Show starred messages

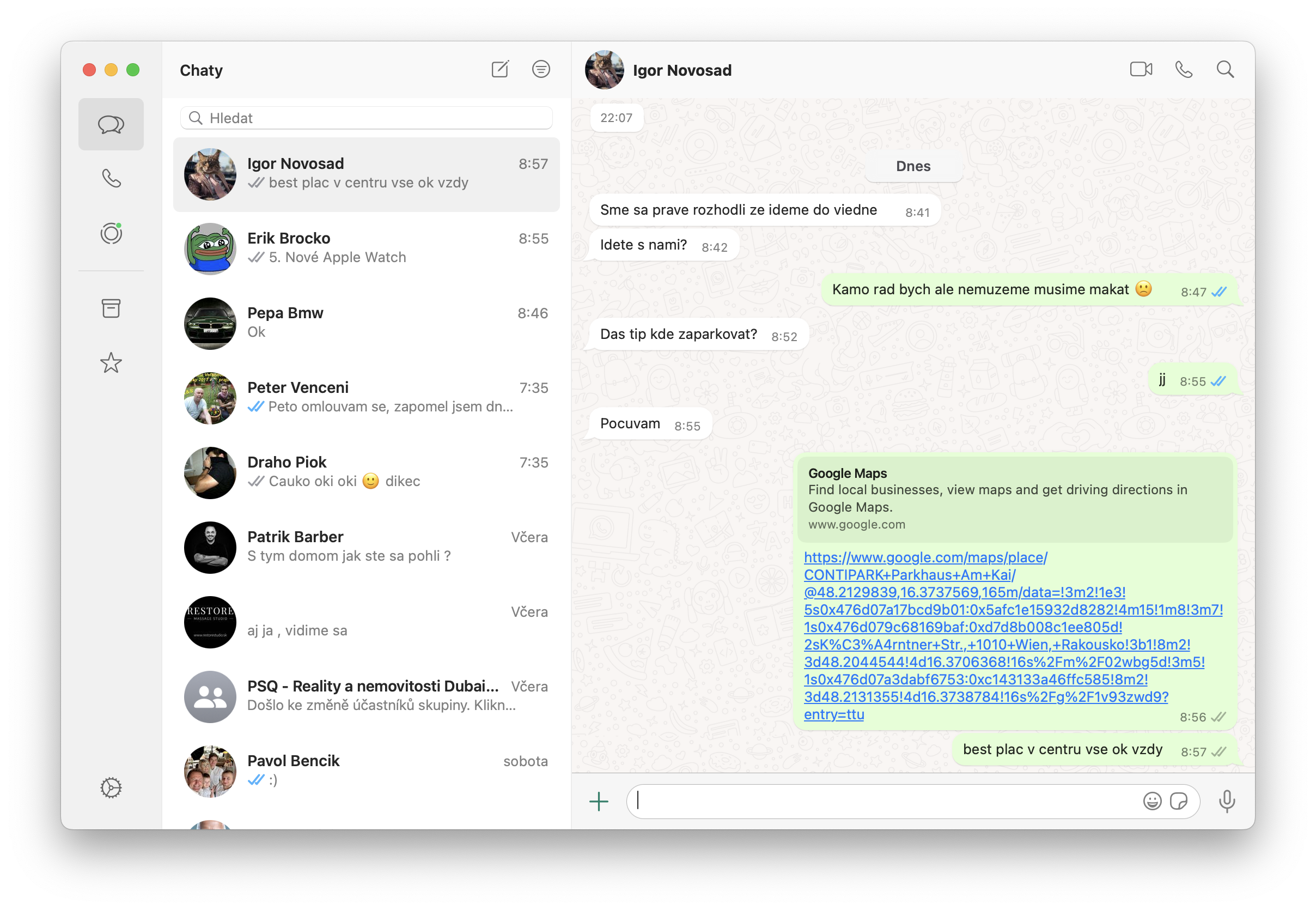point(111,362)
